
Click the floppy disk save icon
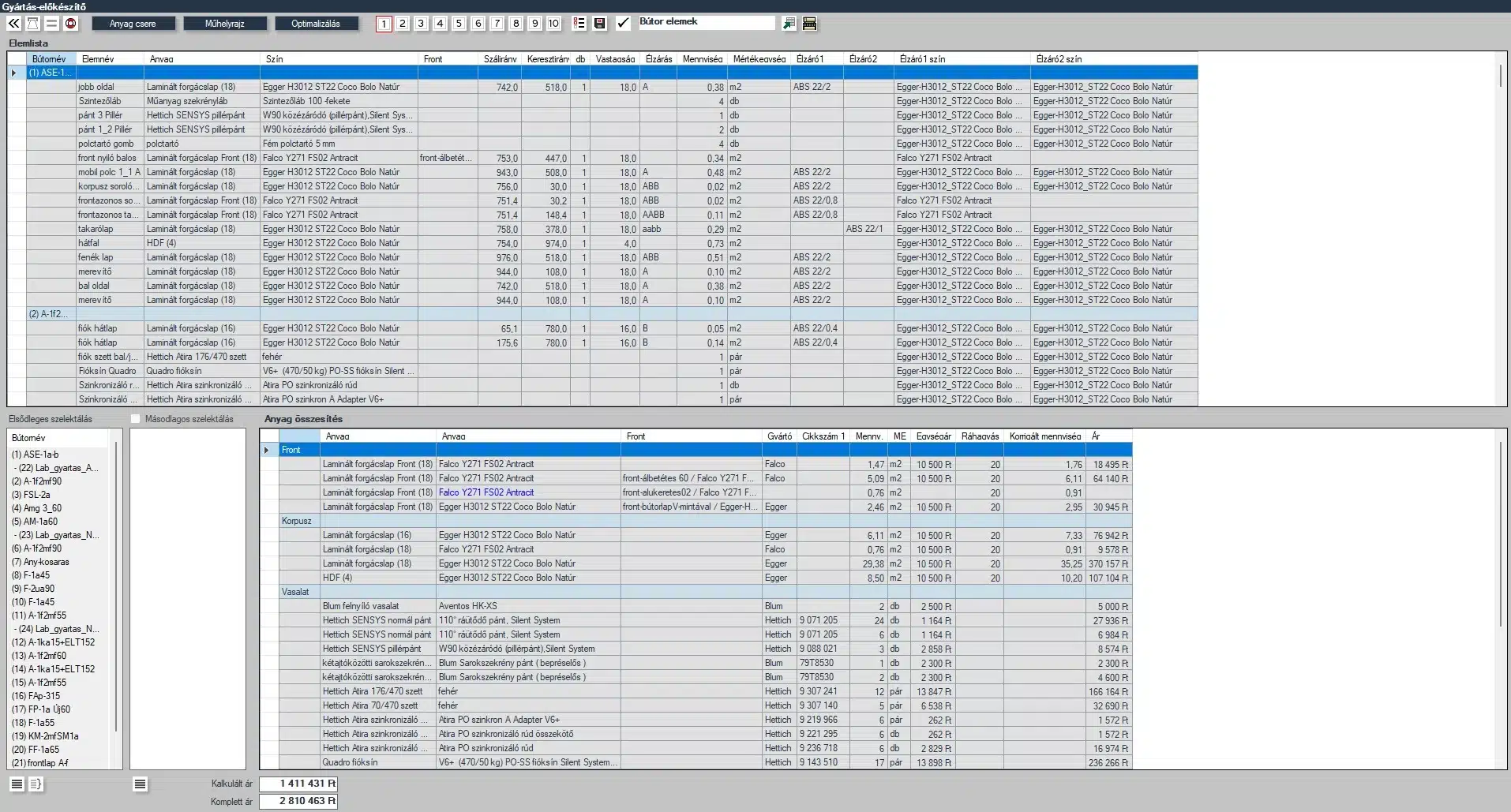600,24
